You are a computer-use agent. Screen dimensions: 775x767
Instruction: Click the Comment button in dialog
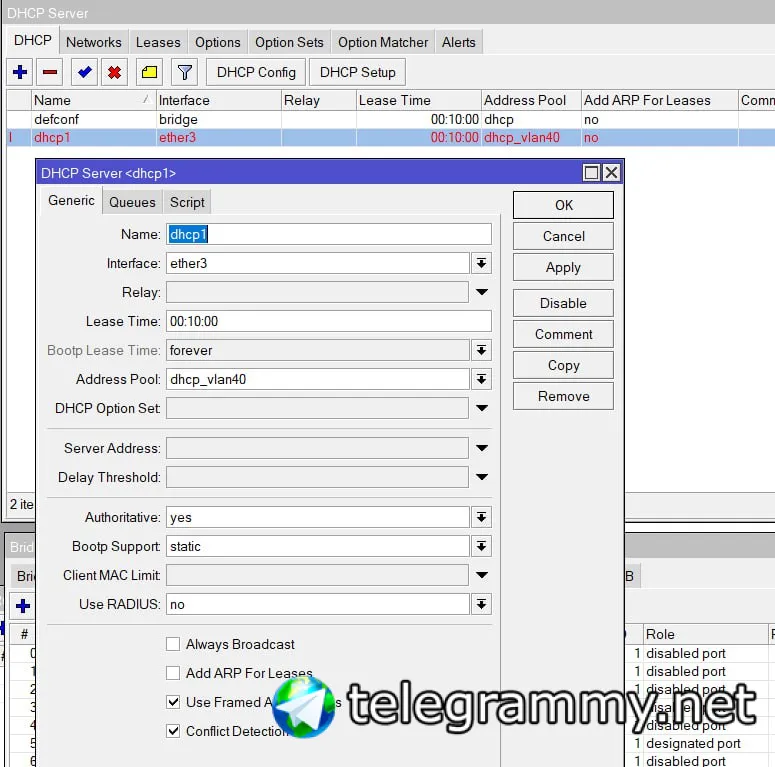[563, 334]
